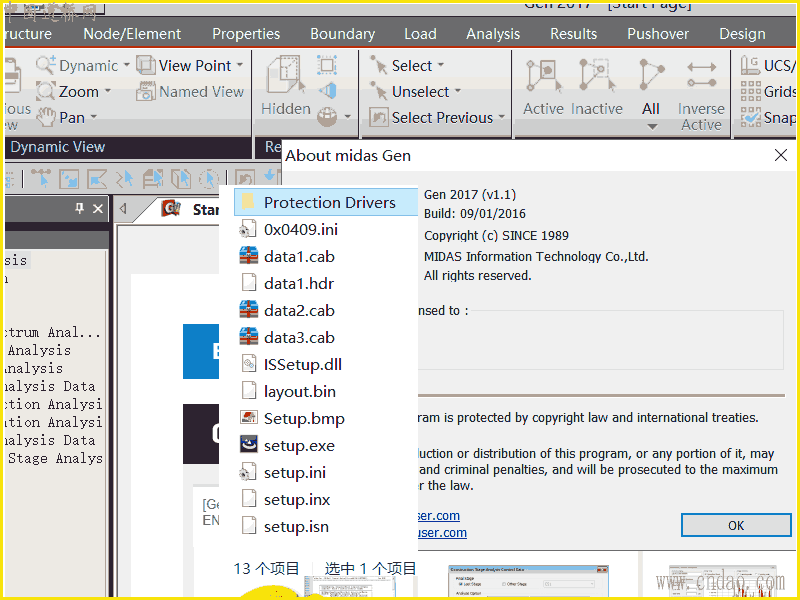Select the dashed circle select icon
This screenshot has height=600, width=800.
coord(208,179)
